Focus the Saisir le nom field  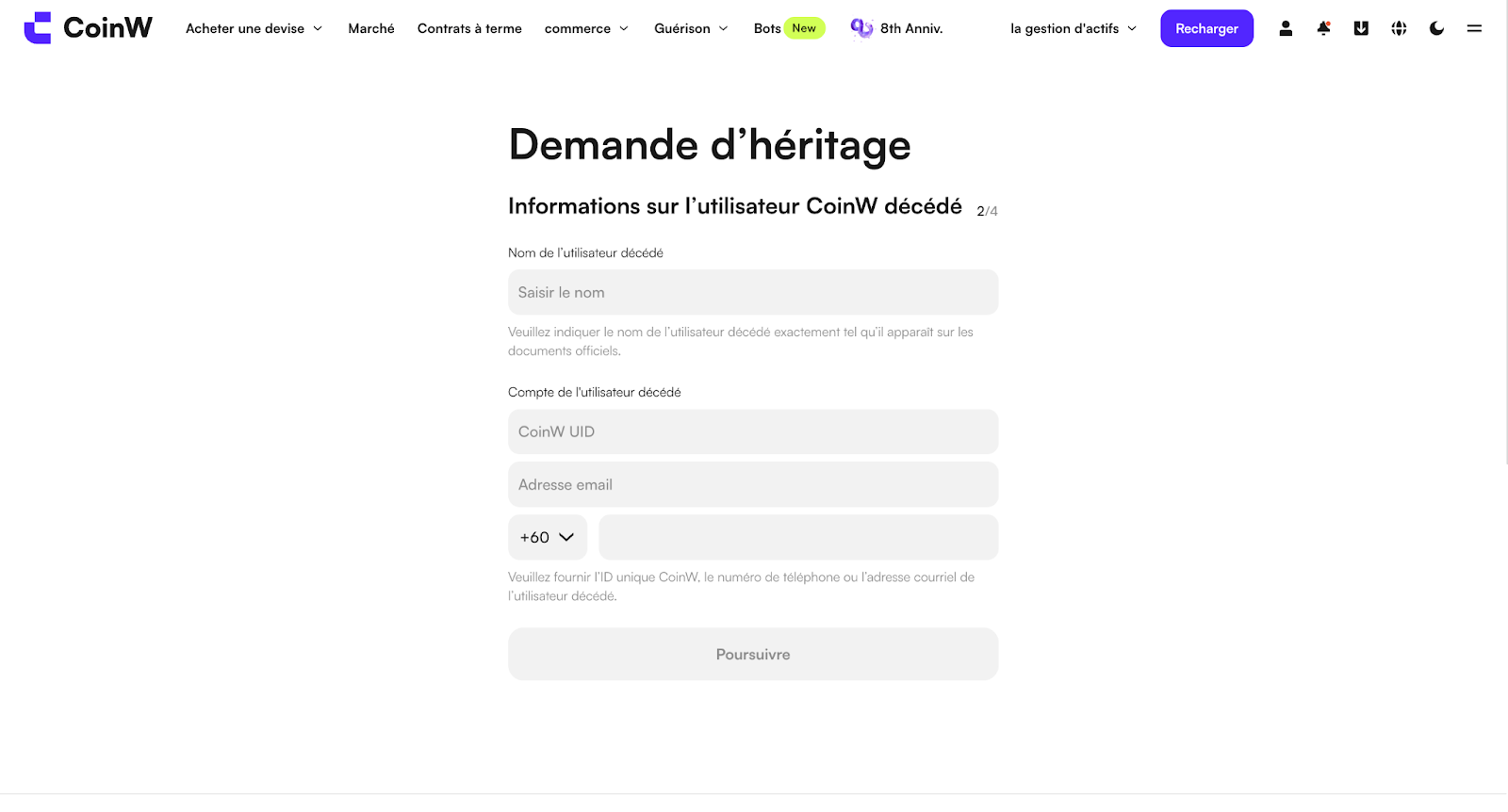click(x=753, y=292)
